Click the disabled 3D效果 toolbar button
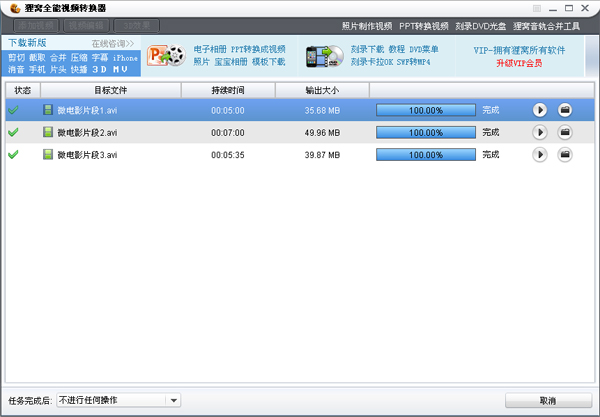Screen dimensions: 600x417 point(137,26)
